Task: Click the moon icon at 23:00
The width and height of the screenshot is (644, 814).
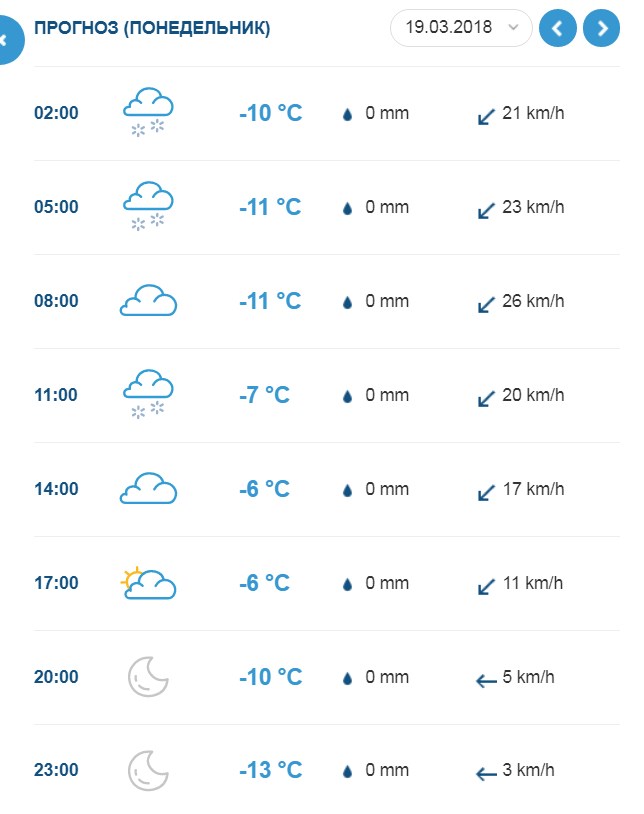Action: click(148, 770)
